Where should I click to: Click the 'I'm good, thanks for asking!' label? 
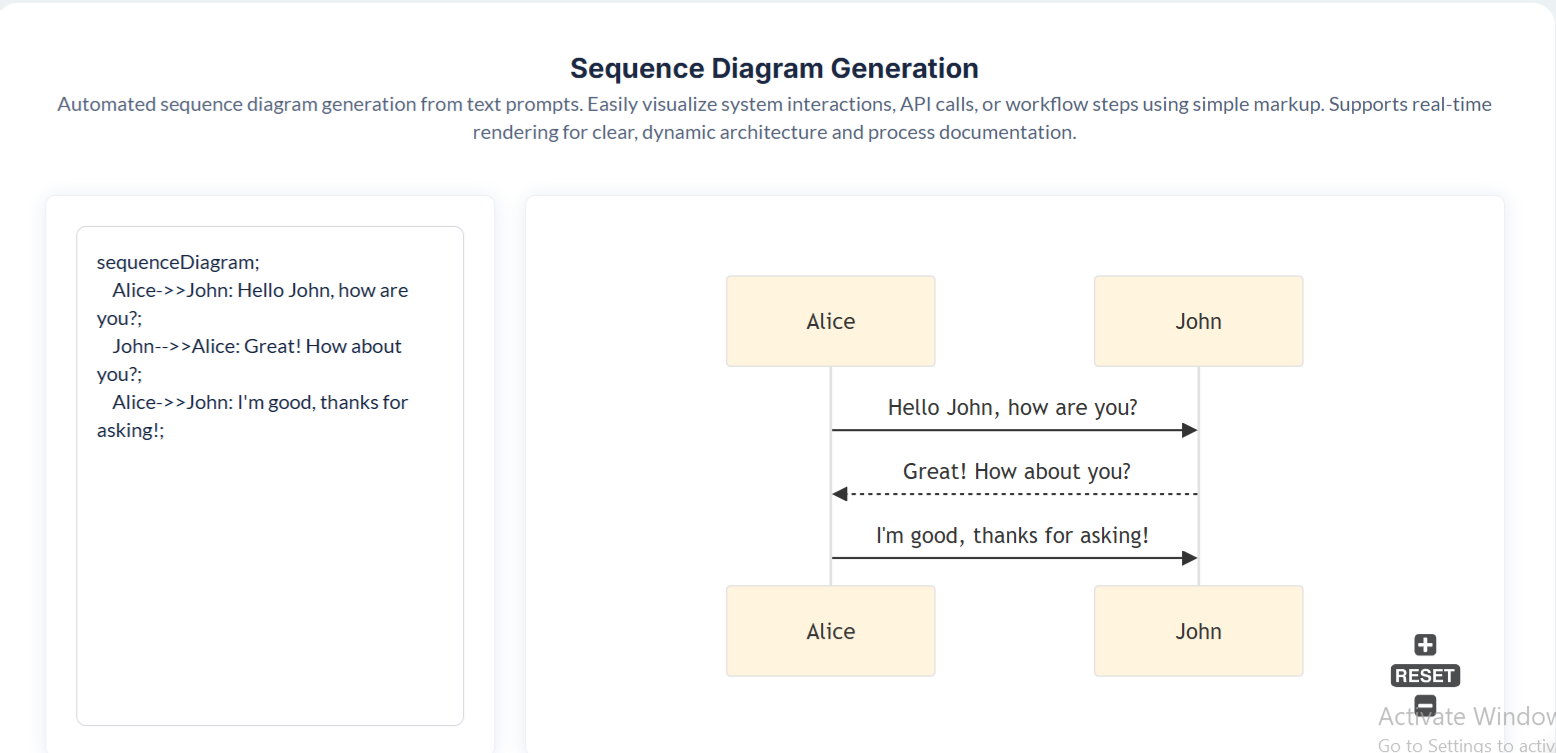[1012, 536]
